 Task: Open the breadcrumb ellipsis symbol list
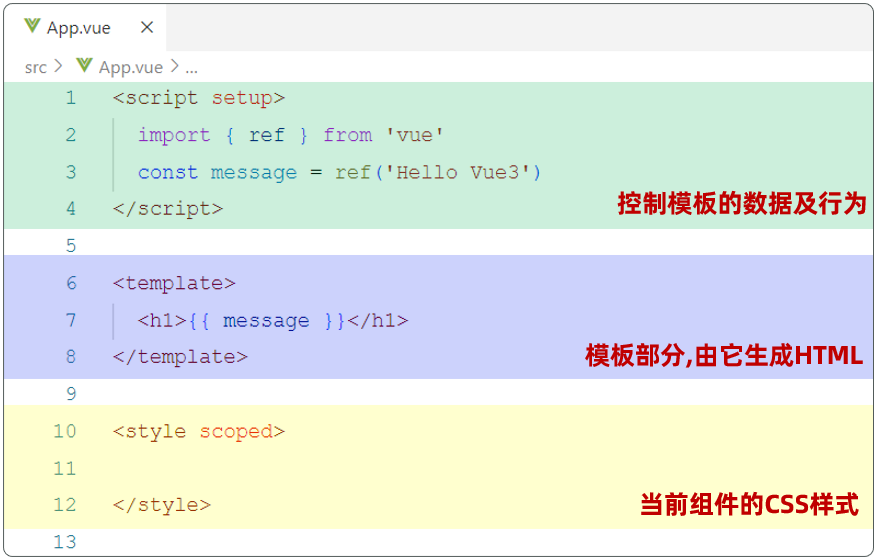192,71
